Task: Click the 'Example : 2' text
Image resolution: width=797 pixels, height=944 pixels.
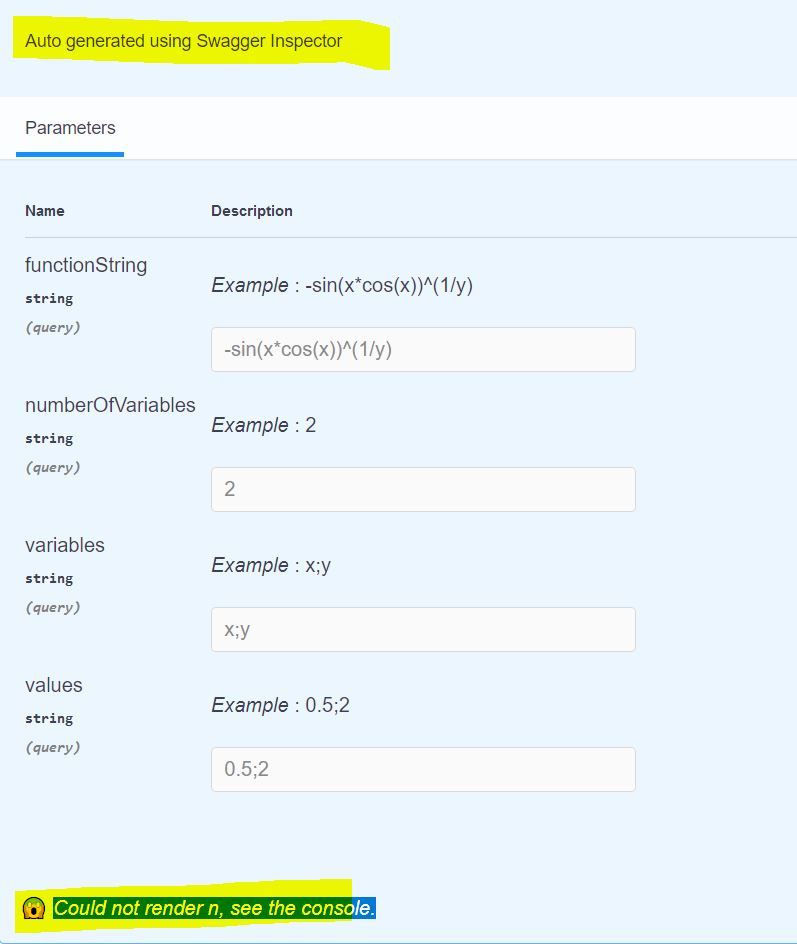Action: 264,425
